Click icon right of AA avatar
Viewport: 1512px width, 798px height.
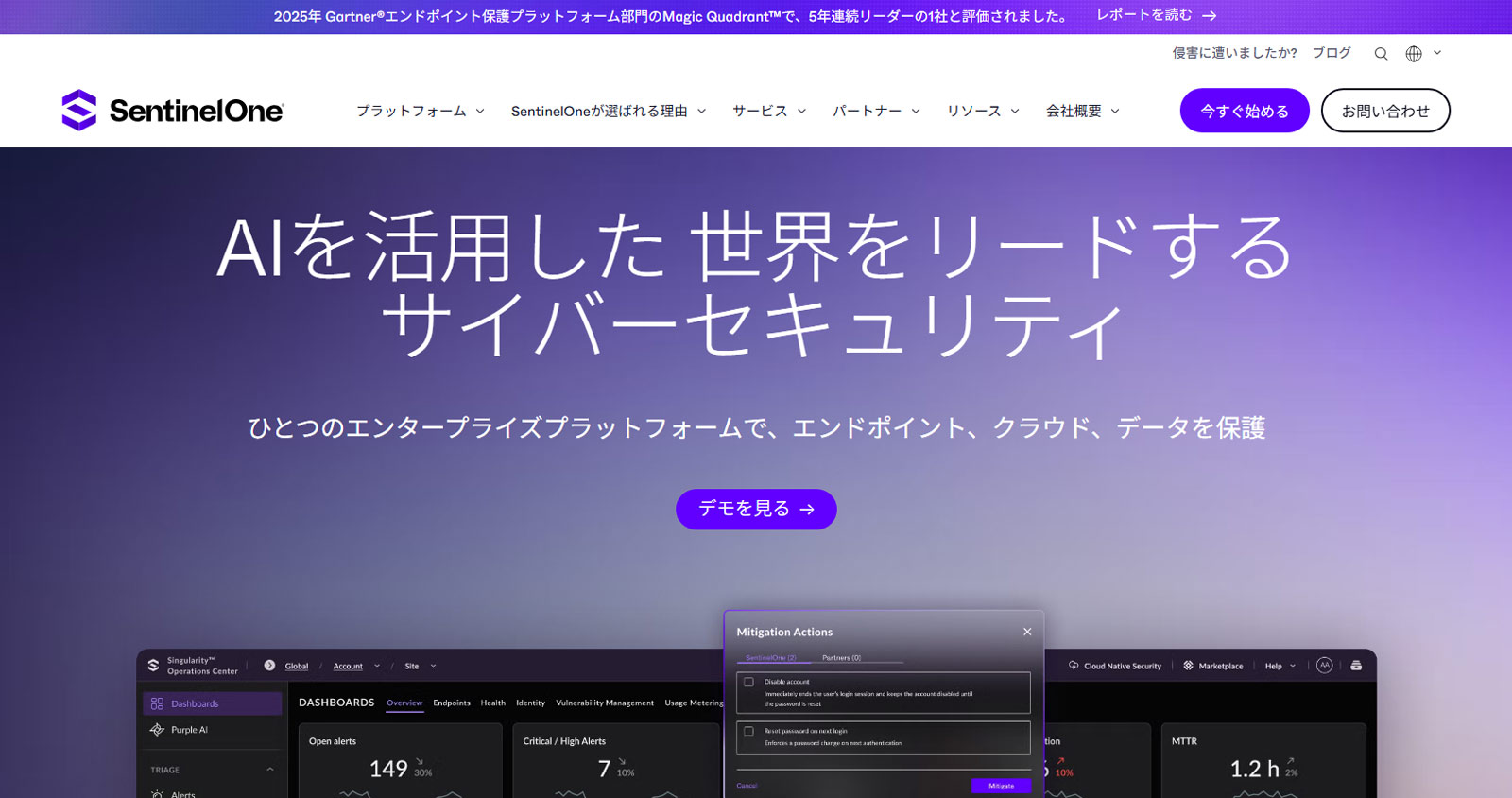coord(1356,666)
